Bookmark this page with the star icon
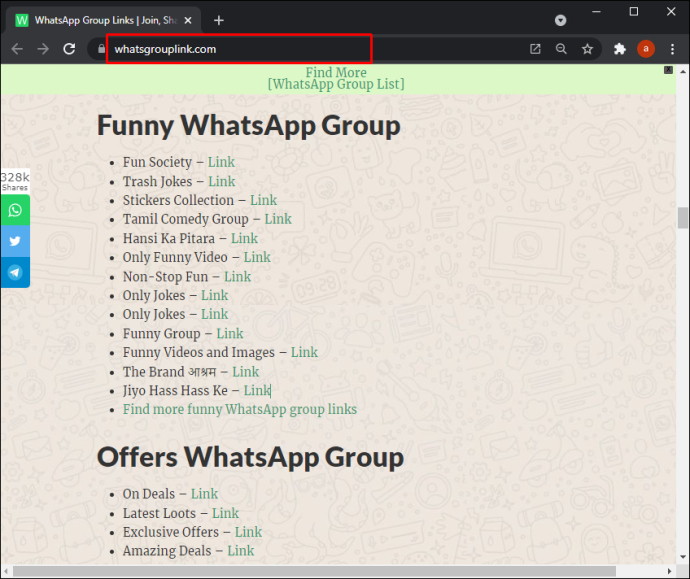The height and width of the screenshot is (579, 690). pos(587,49)
